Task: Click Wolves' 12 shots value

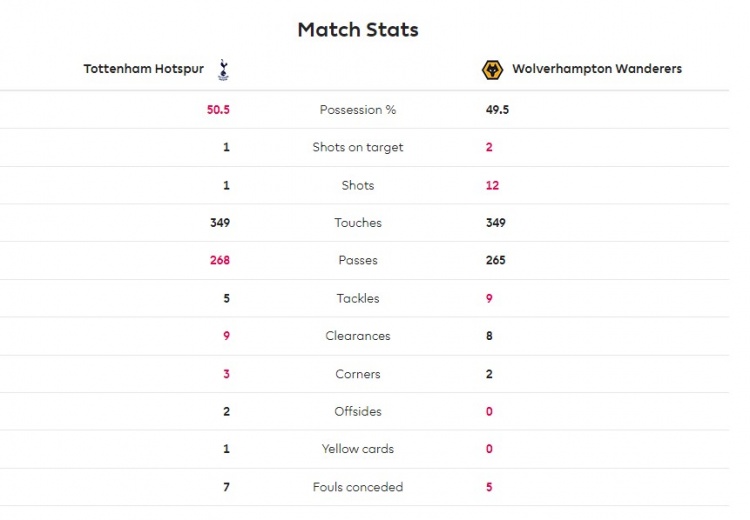Action: coord(492,186)
